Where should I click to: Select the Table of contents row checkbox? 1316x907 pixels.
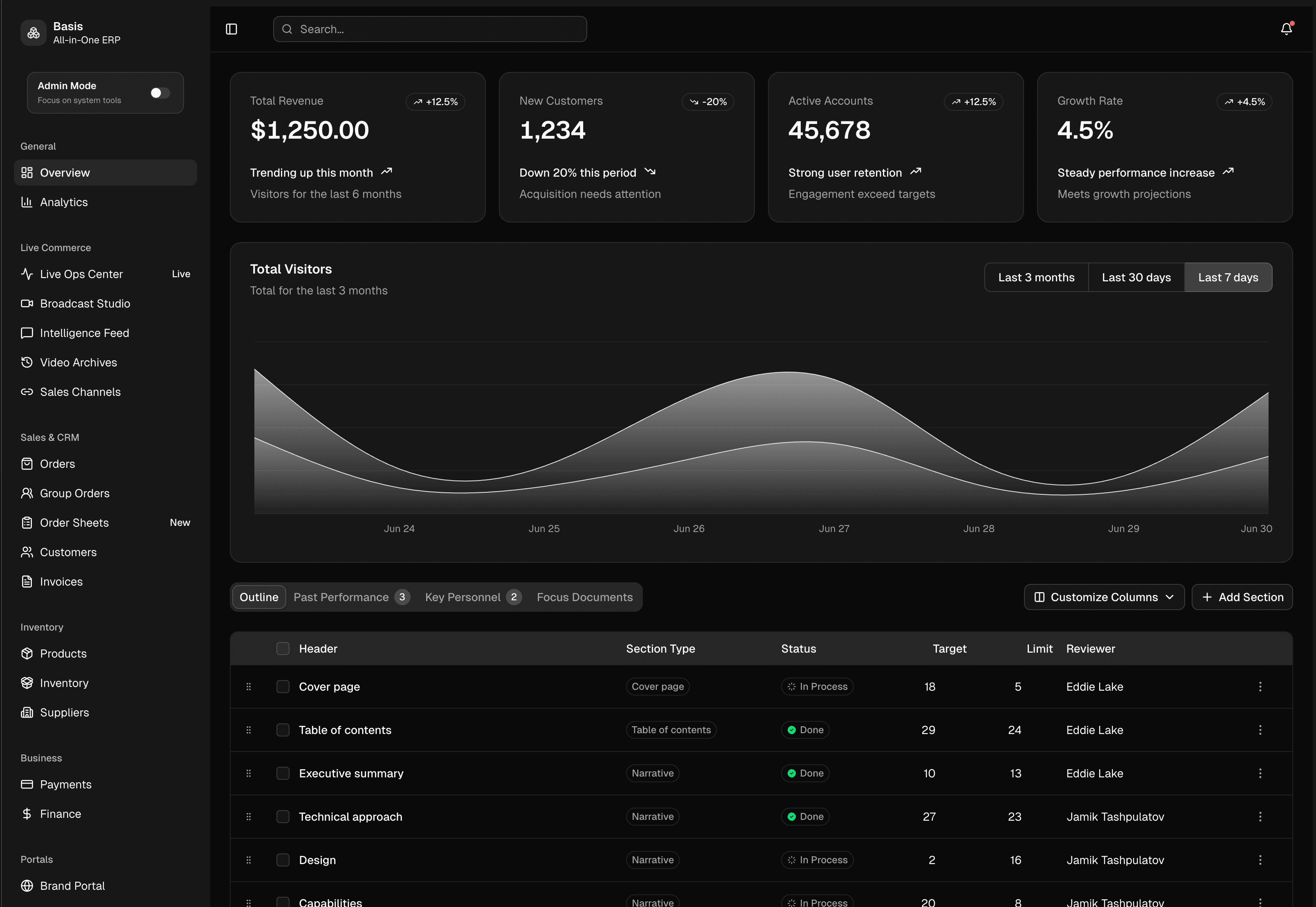[x=283, y=730]
